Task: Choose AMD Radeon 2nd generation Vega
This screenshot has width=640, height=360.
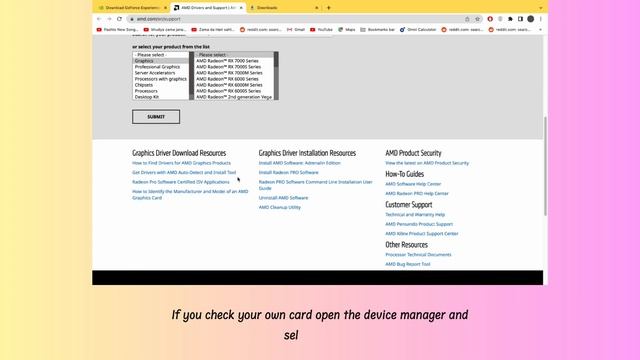Action: [234, 97]
